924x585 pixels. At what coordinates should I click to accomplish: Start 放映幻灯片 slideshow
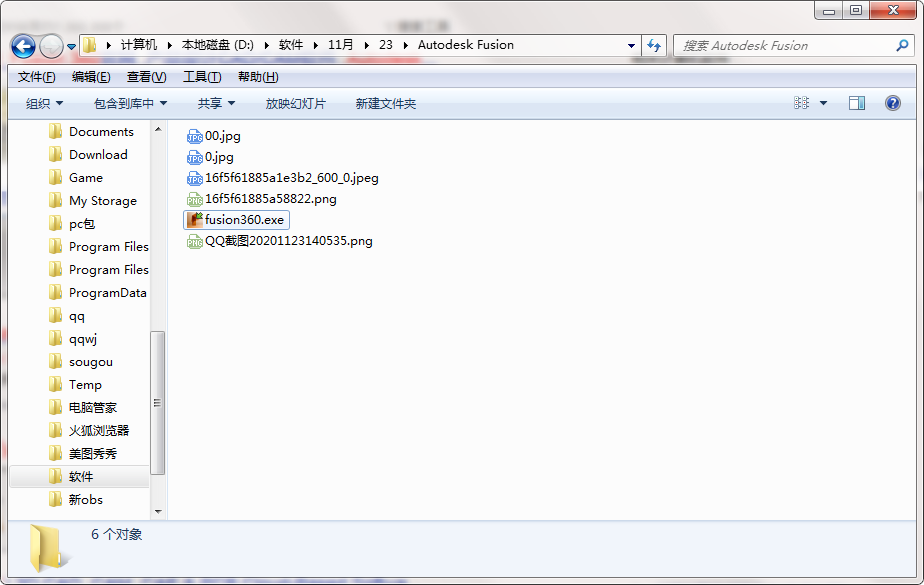295,104
